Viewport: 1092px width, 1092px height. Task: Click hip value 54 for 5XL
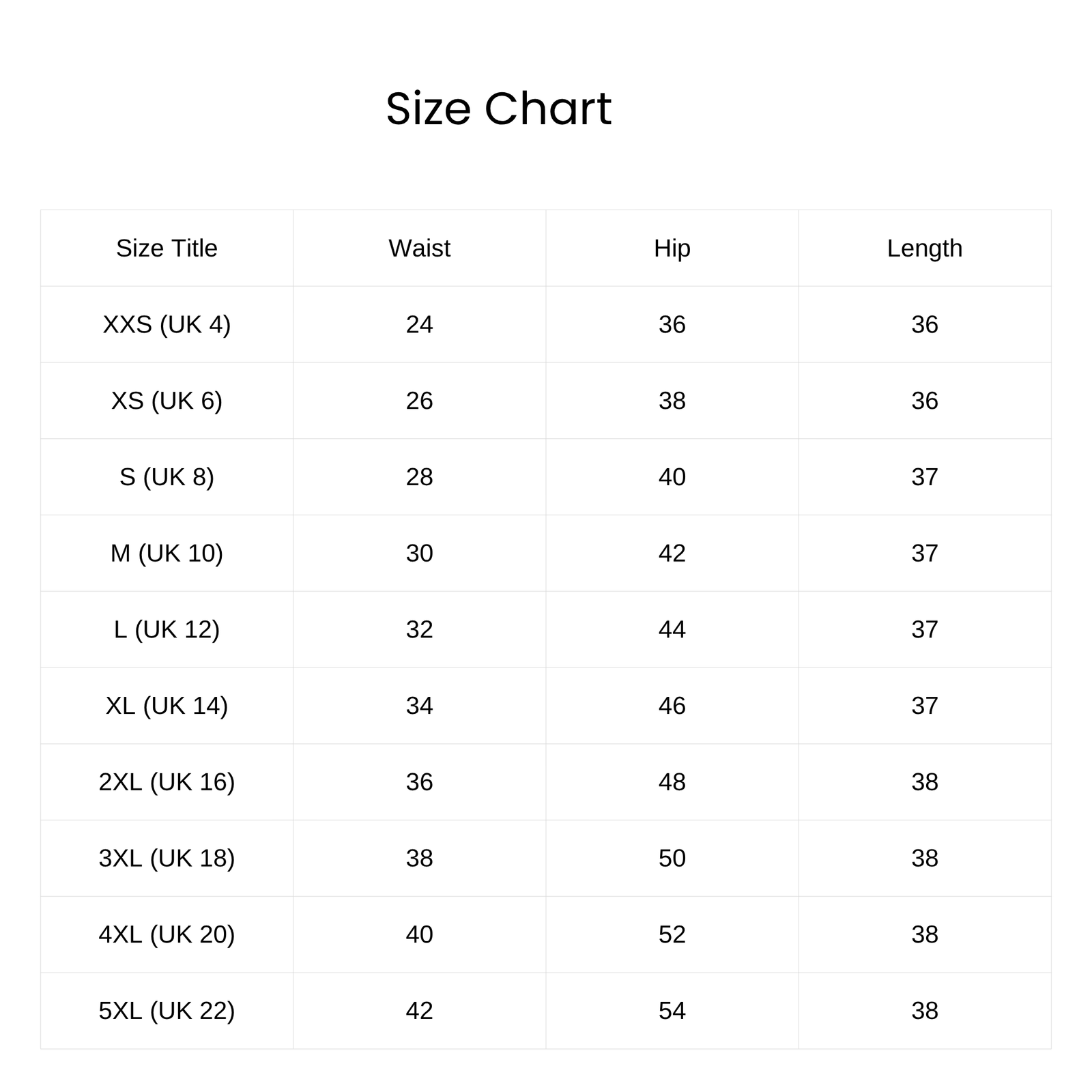click(672, 1011)
